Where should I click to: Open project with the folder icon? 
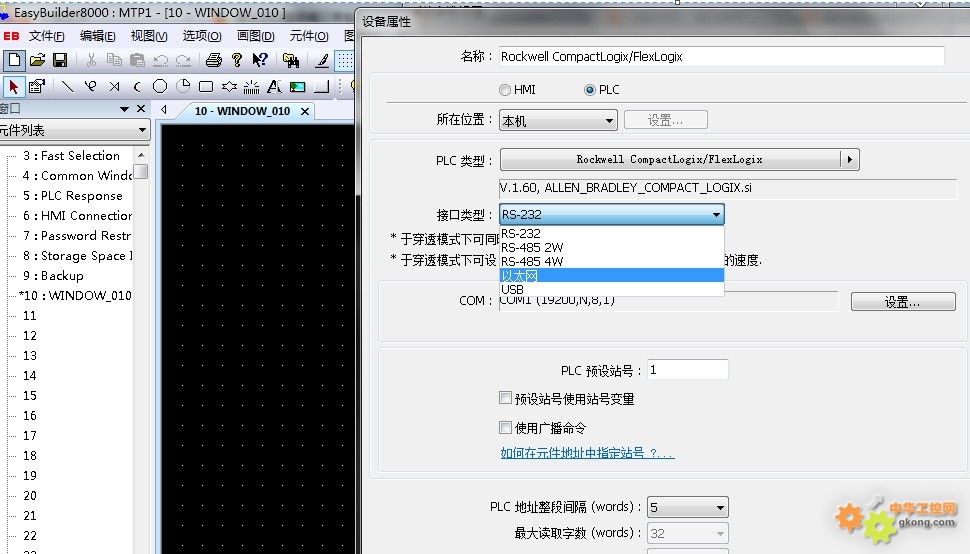point(37,60)
